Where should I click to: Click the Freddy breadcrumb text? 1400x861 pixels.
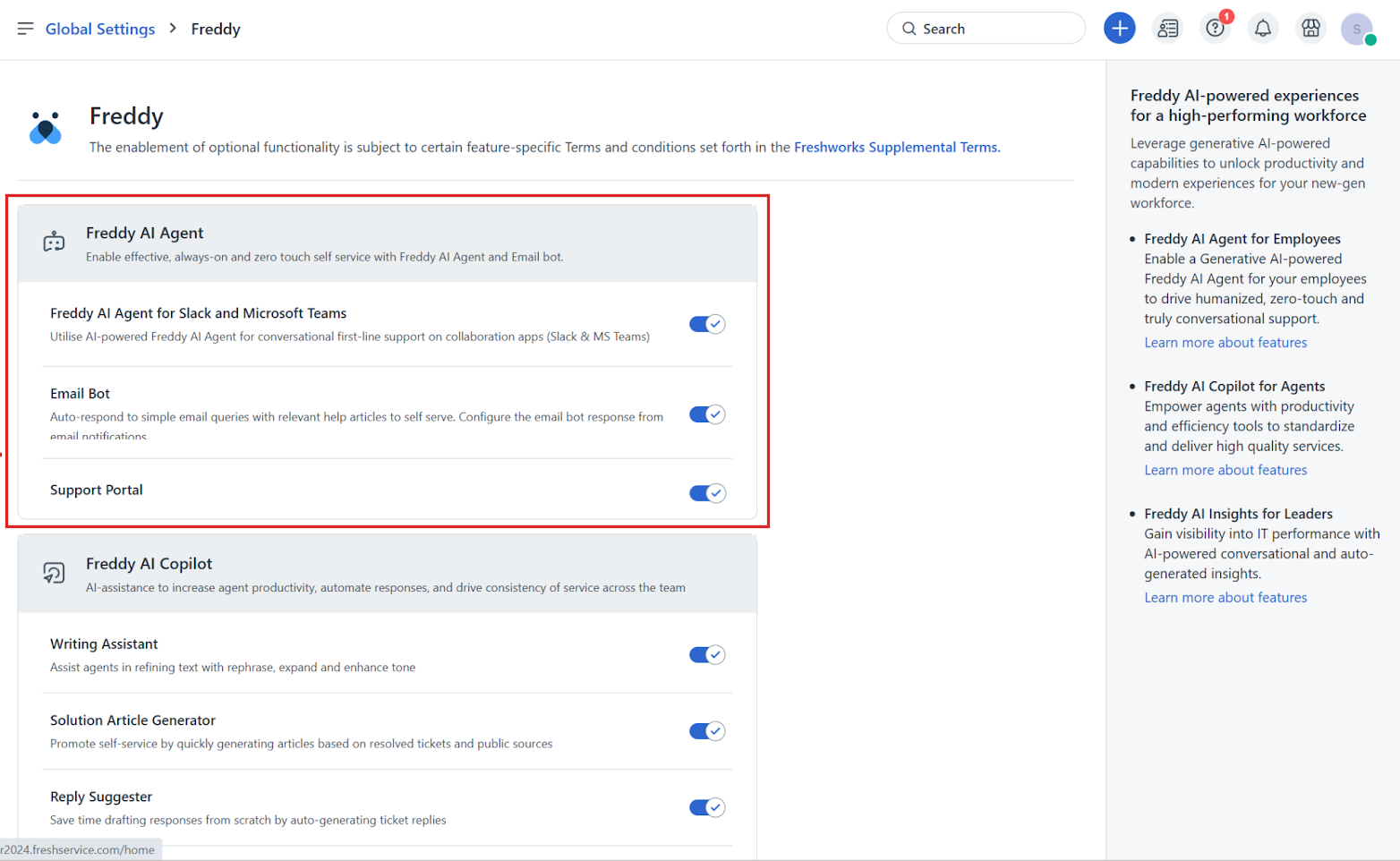(x=216, y=29)
